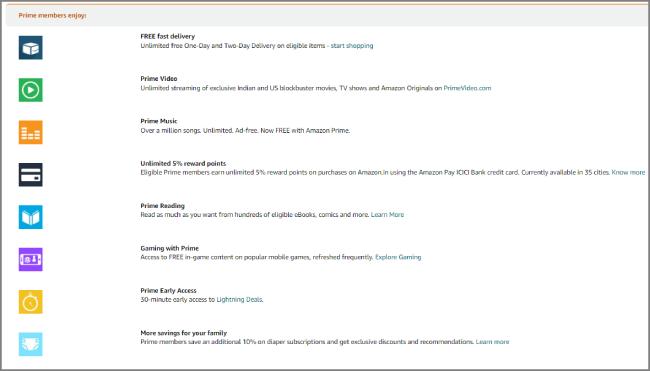Click Know more about reward points
650x371 pixels.
(x=628, y=172)
